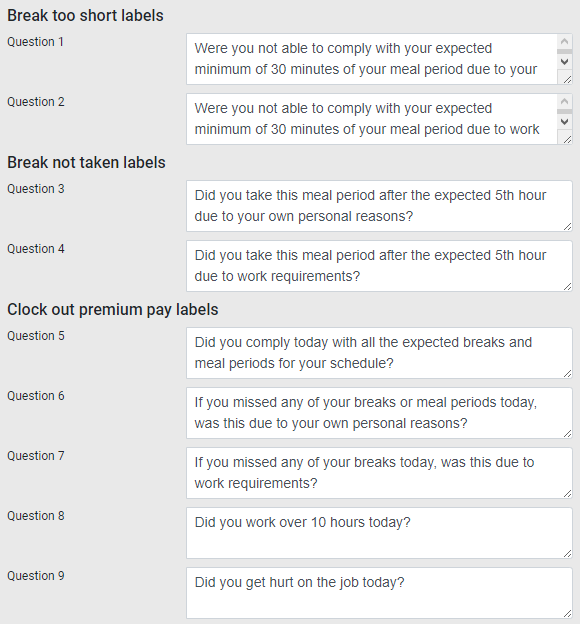Image resolution: width=580 pixels, height=624 pixels.
Task: Click resize grip of Question 3 box
Action: tap(567, 226)
